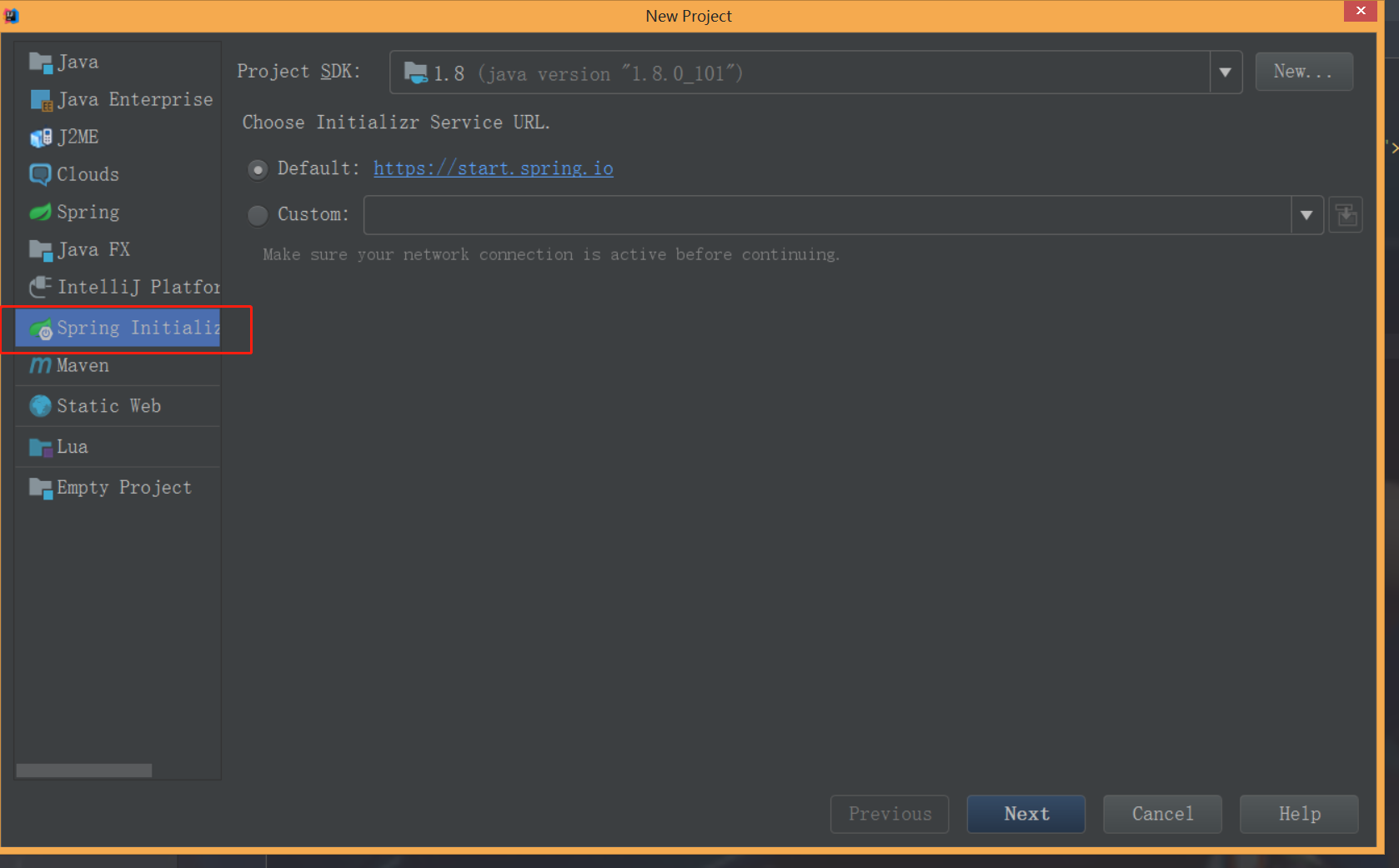Click the SDK folder icon beside 1.8
The image size is (1399, 868).
416,73
